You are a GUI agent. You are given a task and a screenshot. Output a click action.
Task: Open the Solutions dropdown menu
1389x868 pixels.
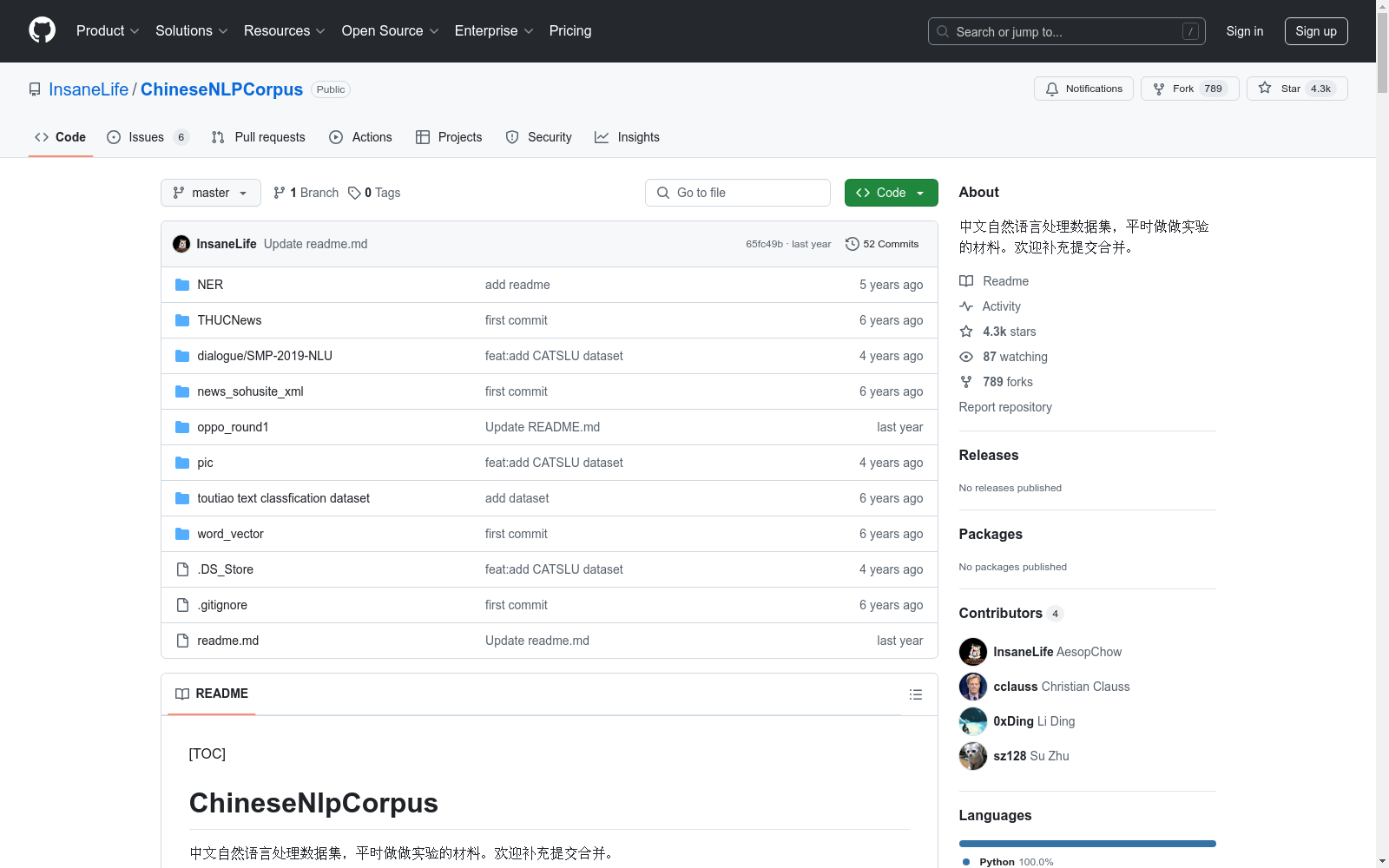(191, 30)
